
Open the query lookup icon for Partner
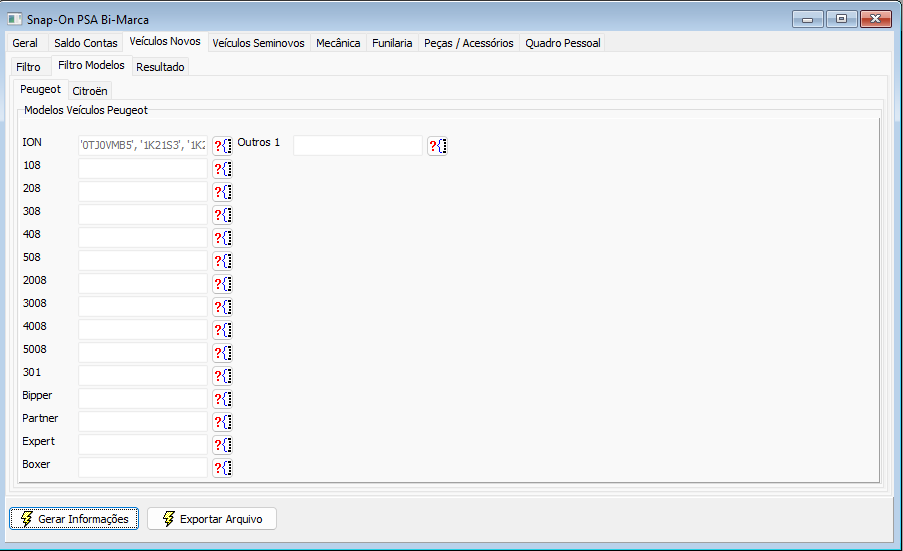coord(222,422)
